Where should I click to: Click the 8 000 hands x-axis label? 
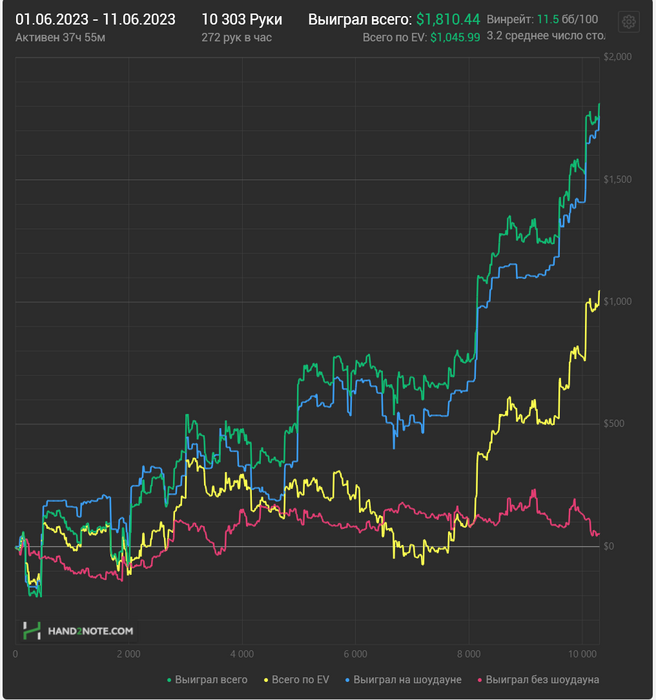point(468,654)
